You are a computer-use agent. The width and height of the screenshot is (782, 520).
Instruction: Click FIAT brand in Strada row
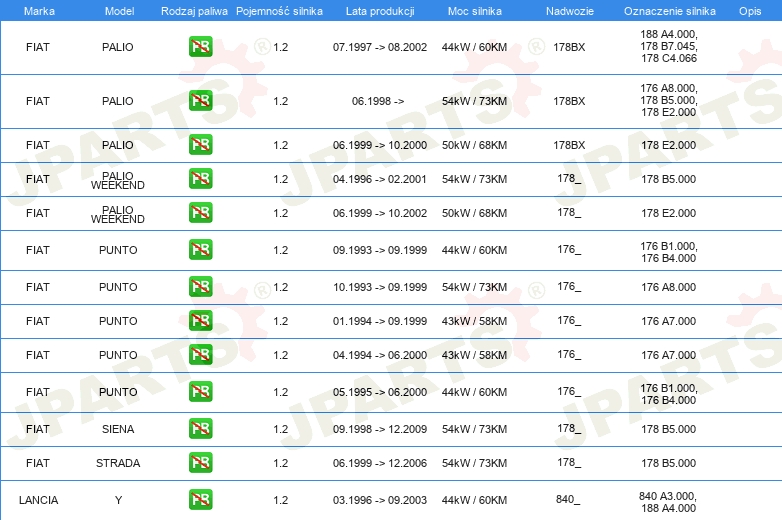click(38, 463)
